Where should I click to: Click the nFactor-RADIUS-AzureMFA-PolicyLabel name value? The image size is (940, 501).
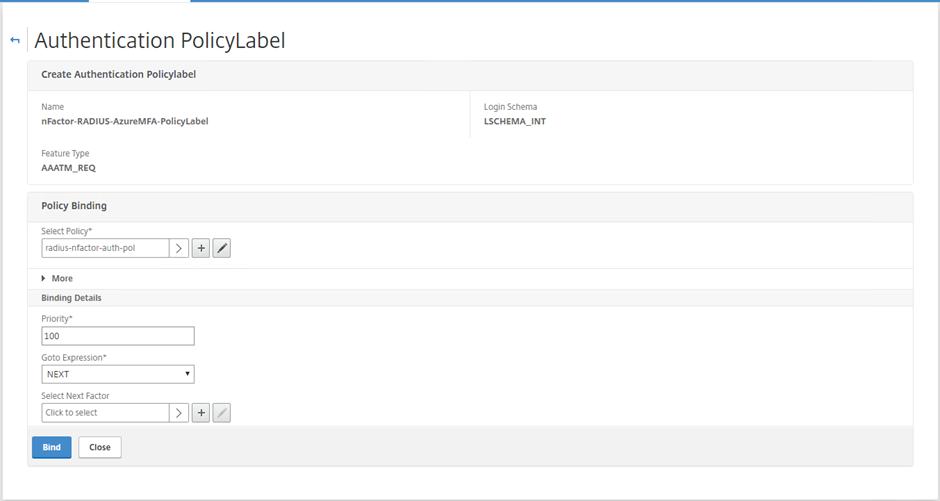[x=125, y=121]
